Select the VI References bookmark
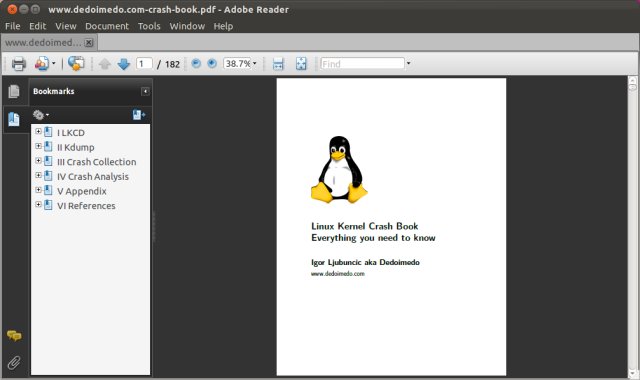The height and width of the screenshot is (380, 640). (x=87, y=206)
